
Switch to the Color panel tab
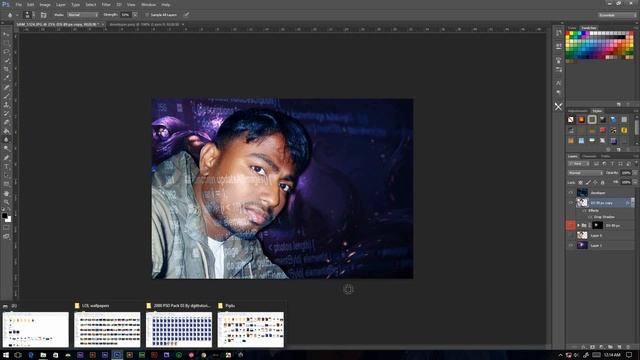pos(572,28)
